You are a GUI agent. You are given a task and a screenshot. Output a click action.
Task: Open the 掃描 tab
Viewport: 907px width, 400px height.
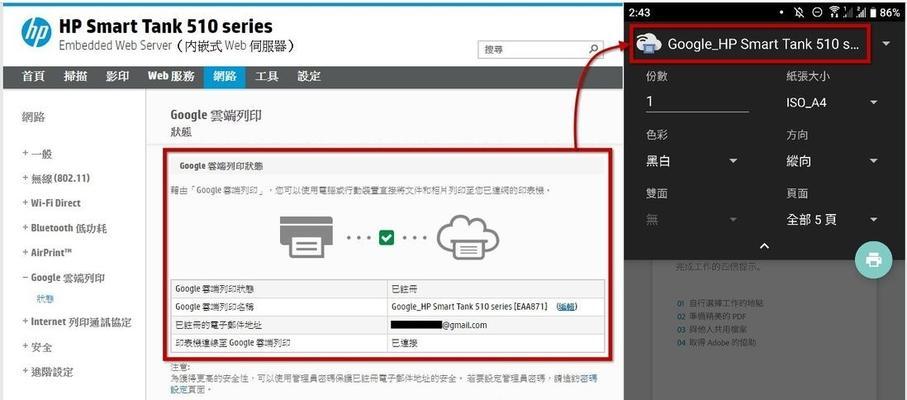tap(75, 76)
